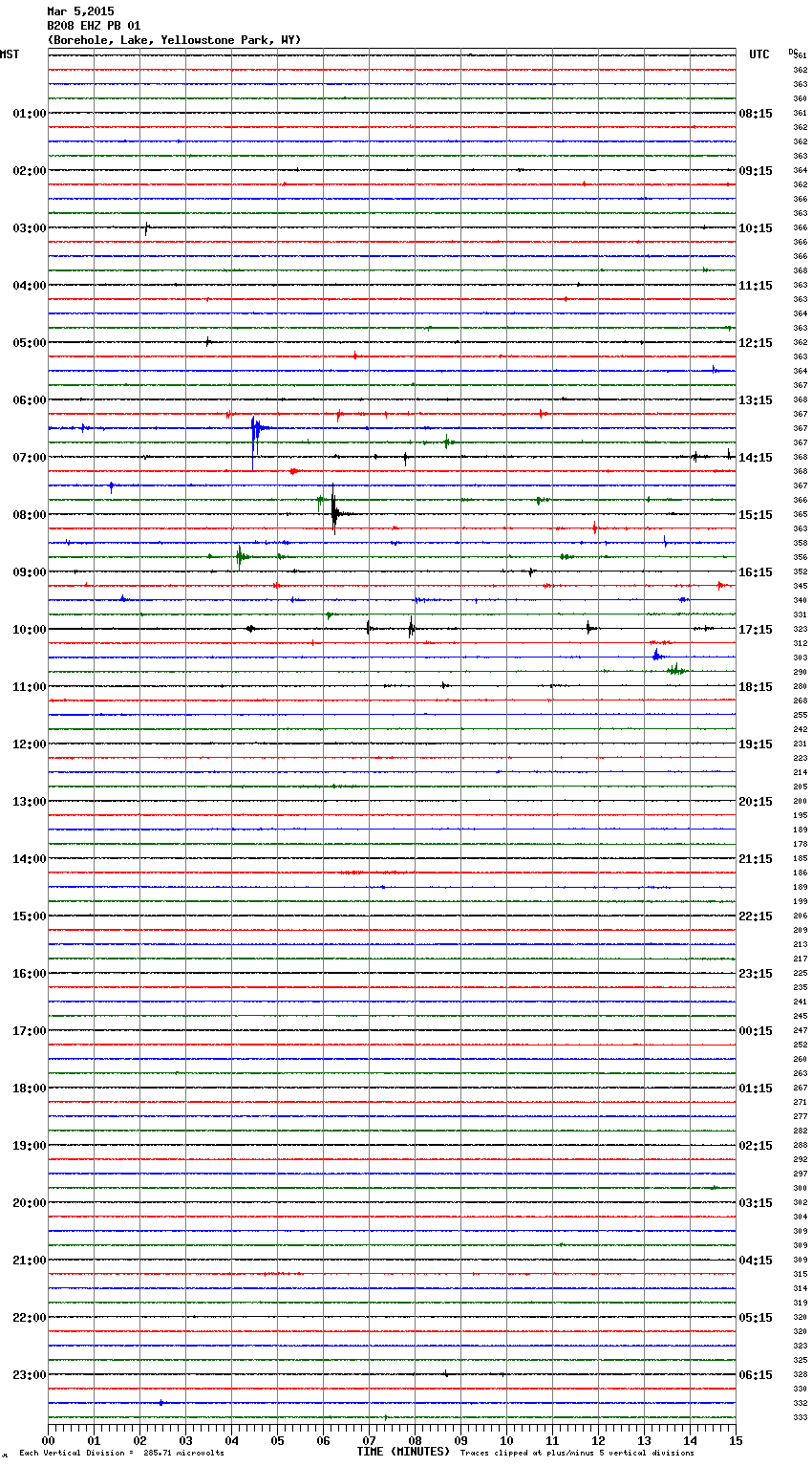The width and height of the screenshot is (812, 1466).
Task: Click the '12:00' MST time label
Action: point(30,744)
